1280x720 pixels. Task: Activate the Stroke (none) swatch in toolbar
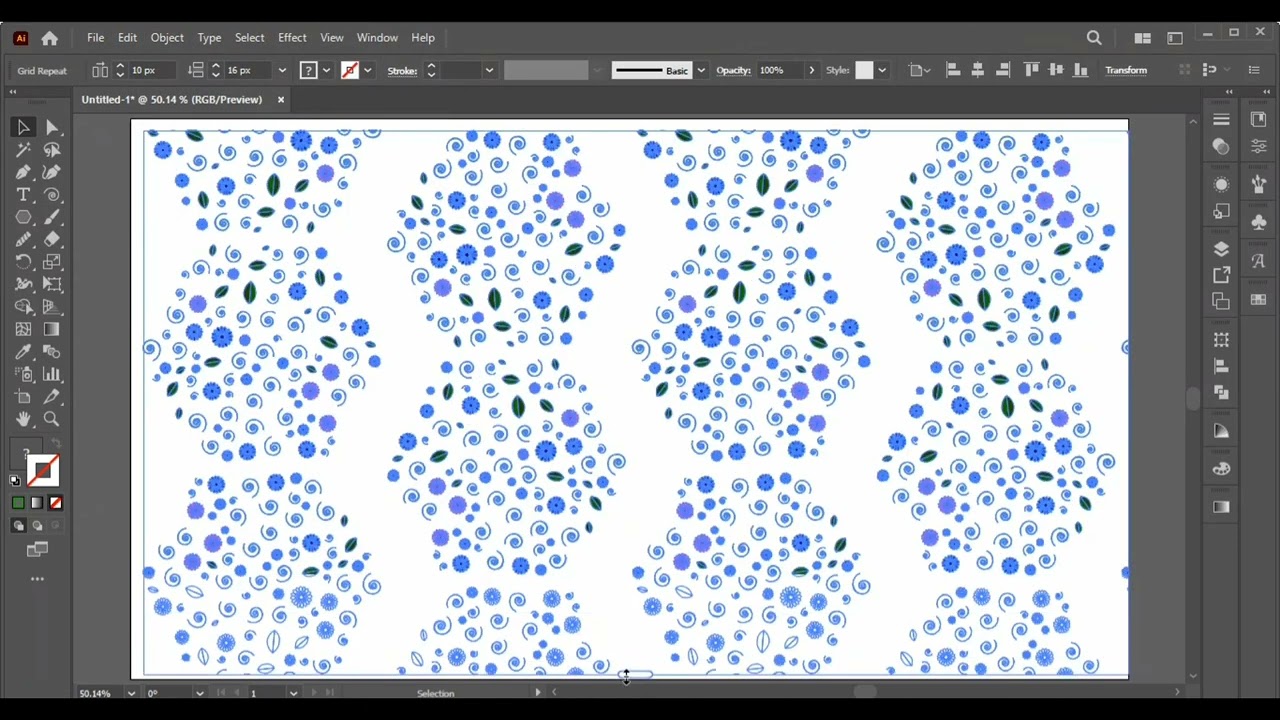click(42, 471)
